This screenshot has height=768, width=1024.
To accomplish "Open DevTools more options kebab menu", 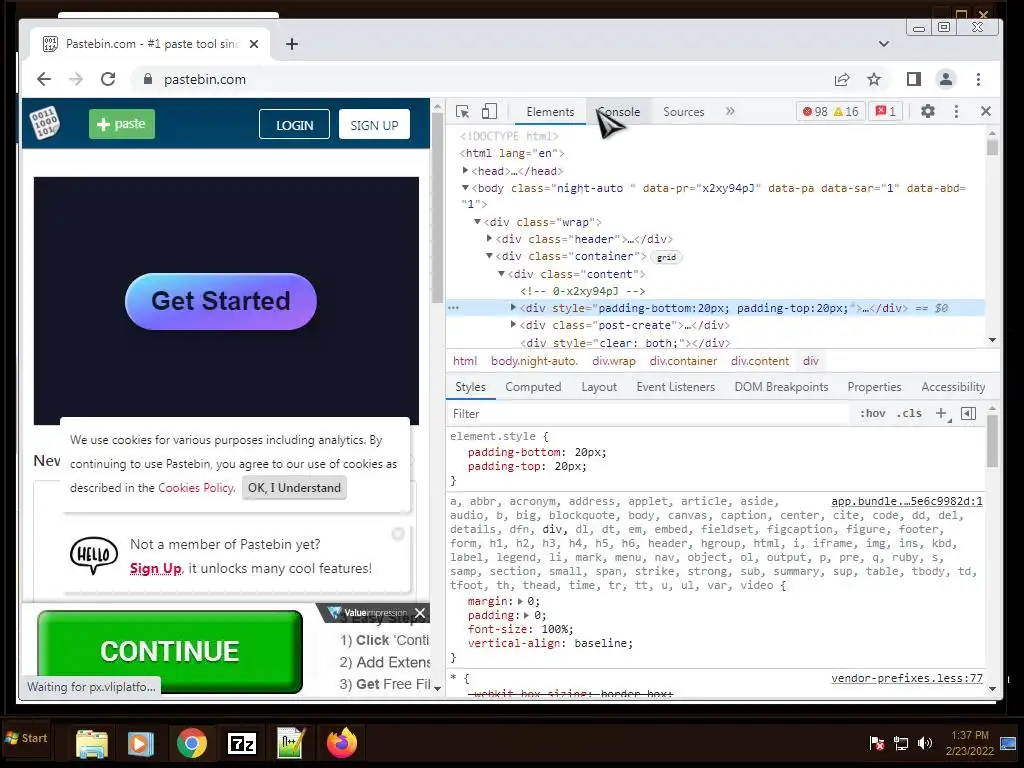I will 956,112.
